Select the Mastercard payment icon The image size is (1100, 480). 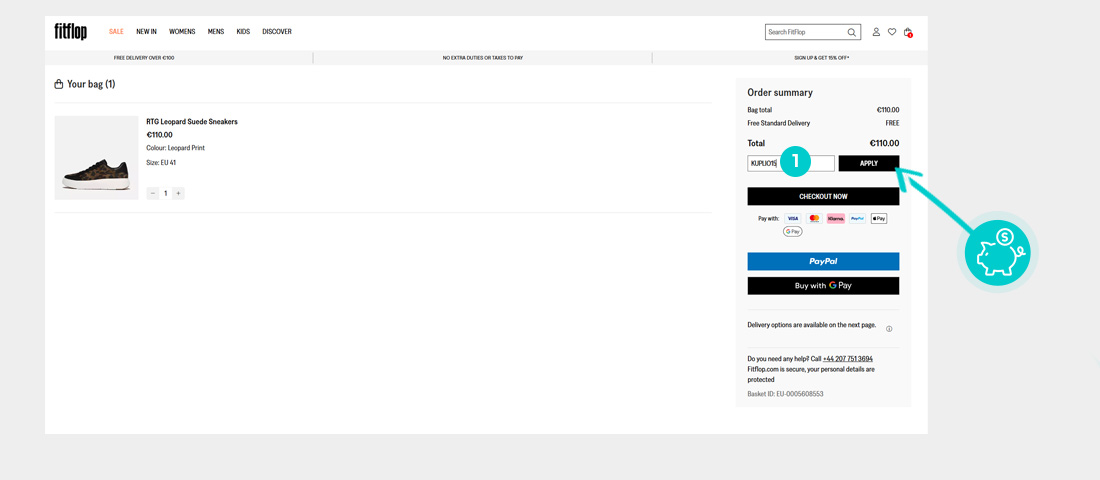(x=814, y=218)
